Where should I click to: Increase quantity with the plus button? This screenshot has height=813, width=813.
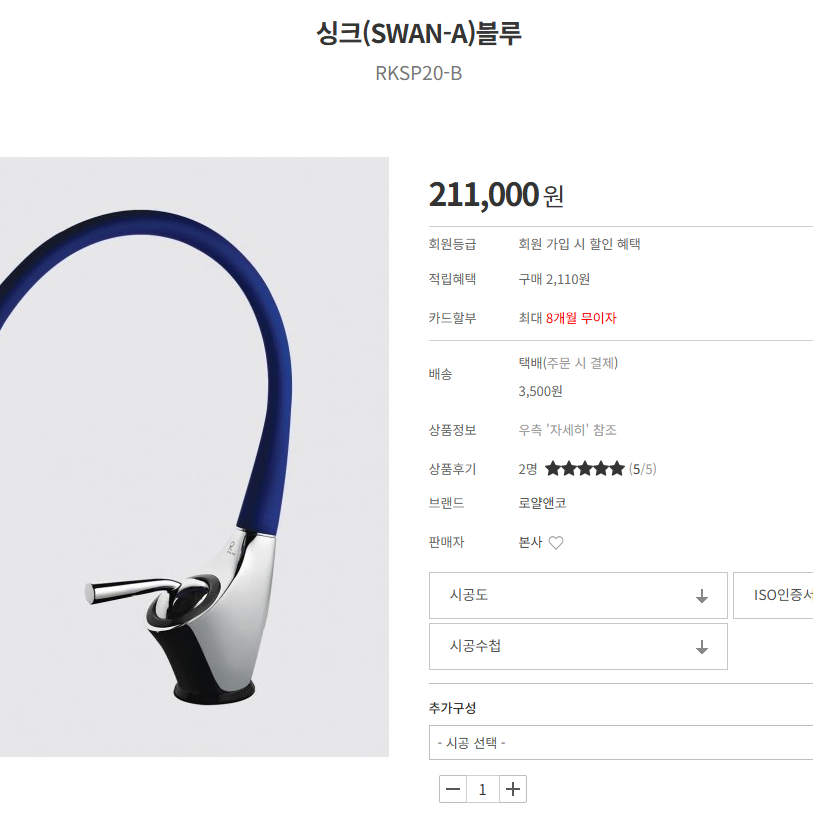pyautogui.click(x=513, y=789)
